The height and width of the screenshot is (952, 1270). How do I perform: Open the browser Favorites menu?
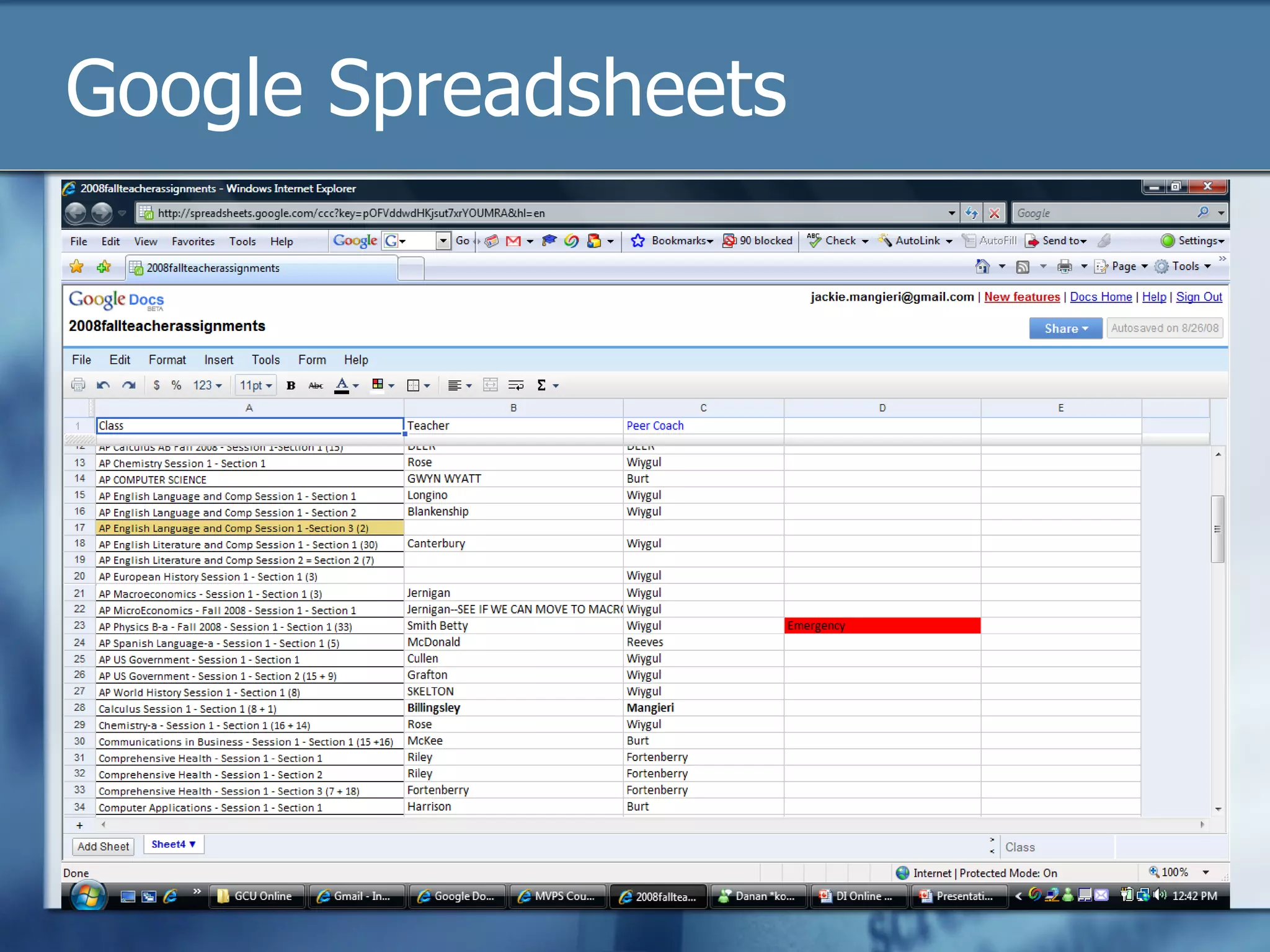pyautogui.click(x=193, y=242)
